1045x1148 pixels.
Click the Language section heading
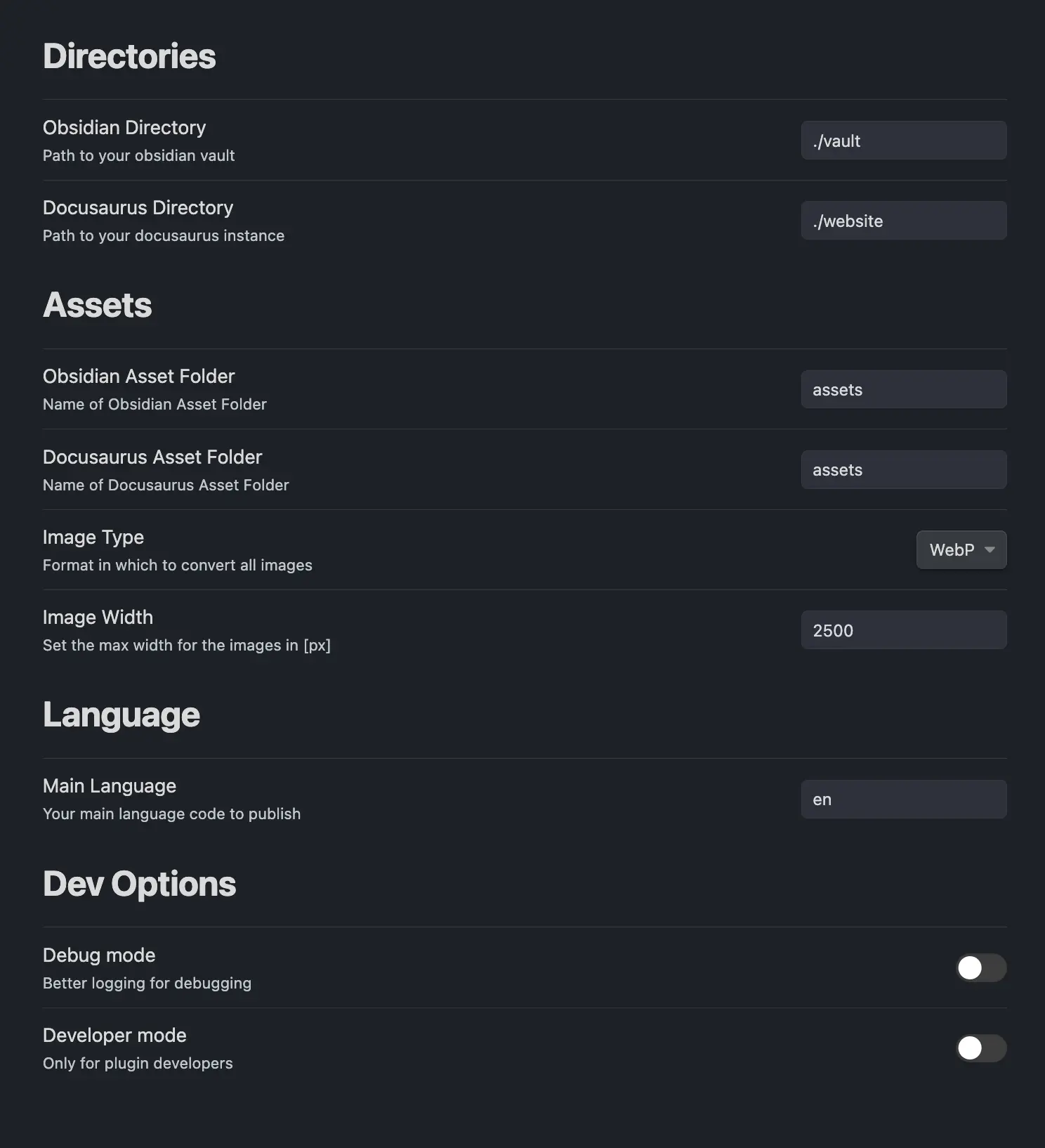(121, 714)
